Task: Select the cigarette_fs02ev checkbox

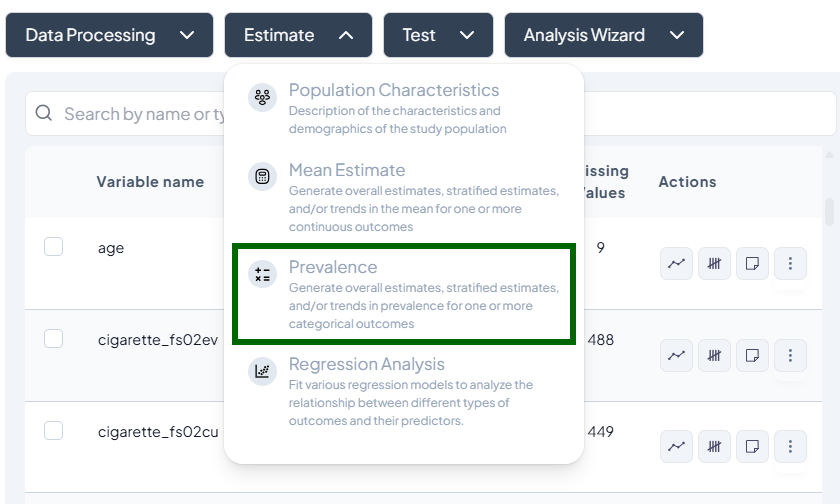Action: point(54,339)
